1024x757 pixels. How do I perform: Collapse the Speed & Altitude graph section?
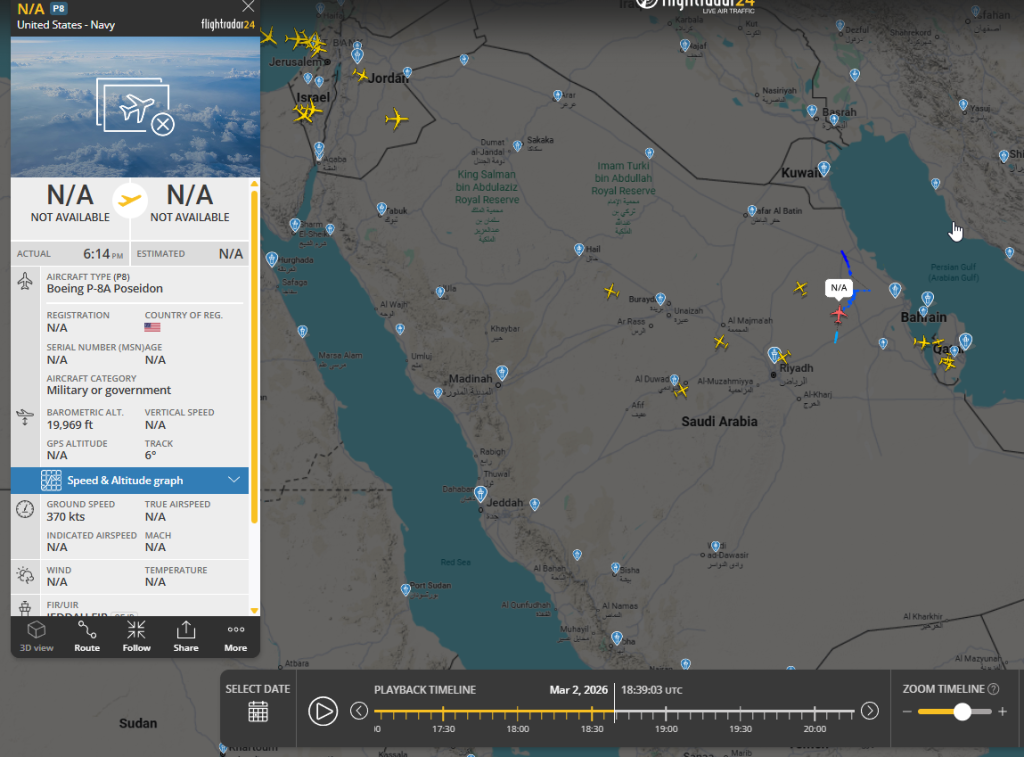click(234, 481)
